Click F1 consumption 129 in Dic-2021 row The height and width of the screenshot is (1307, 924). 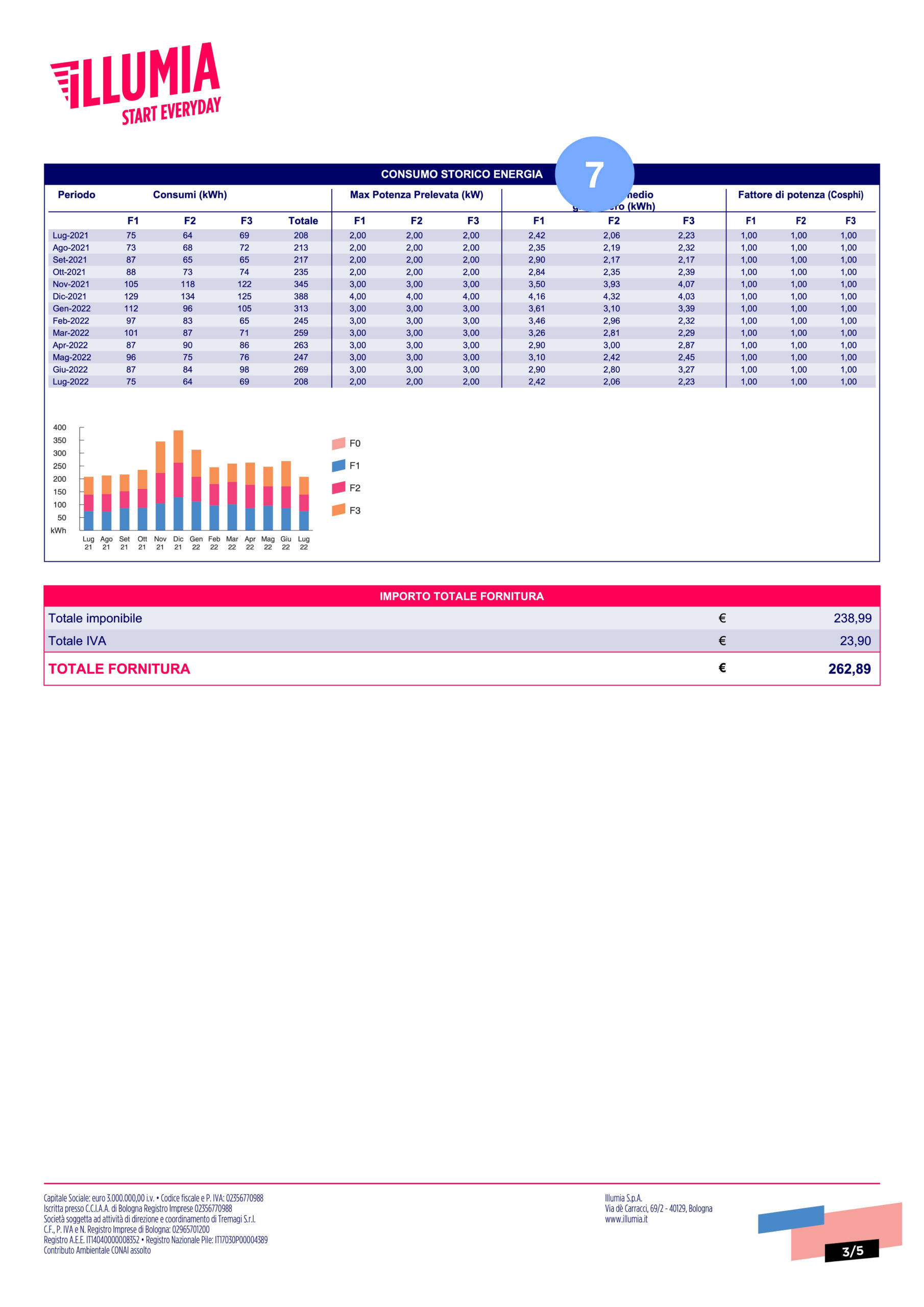131,297
